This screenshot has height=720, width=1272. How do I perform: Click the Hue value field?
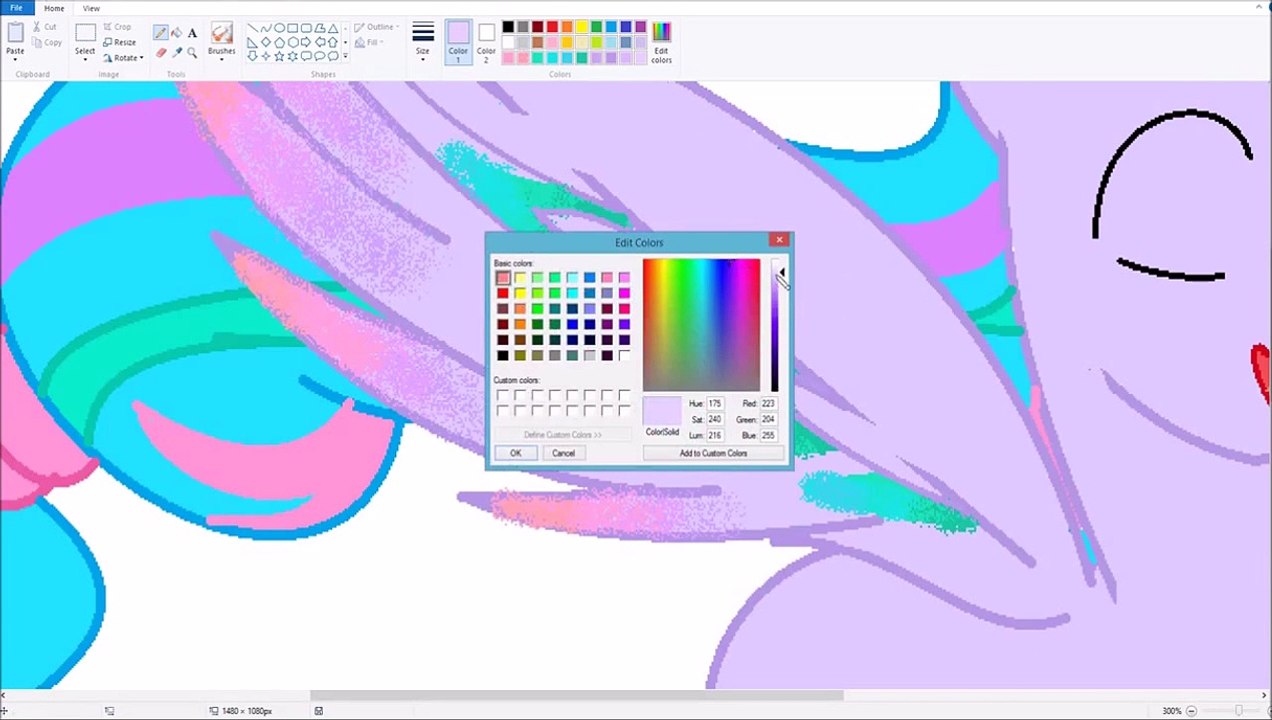(715, 403)
